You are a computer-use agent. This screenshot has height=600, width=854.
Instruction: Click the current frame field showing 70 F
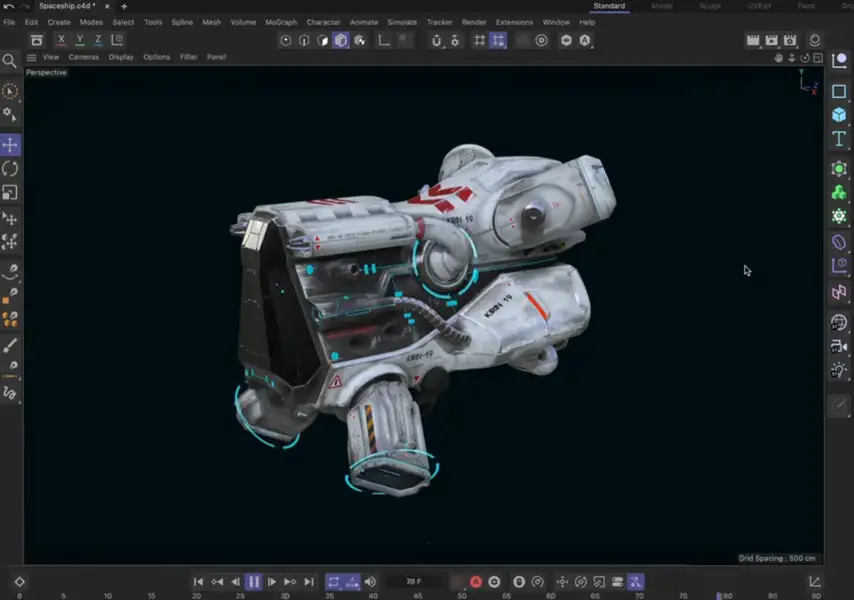[x=412, y=581]
